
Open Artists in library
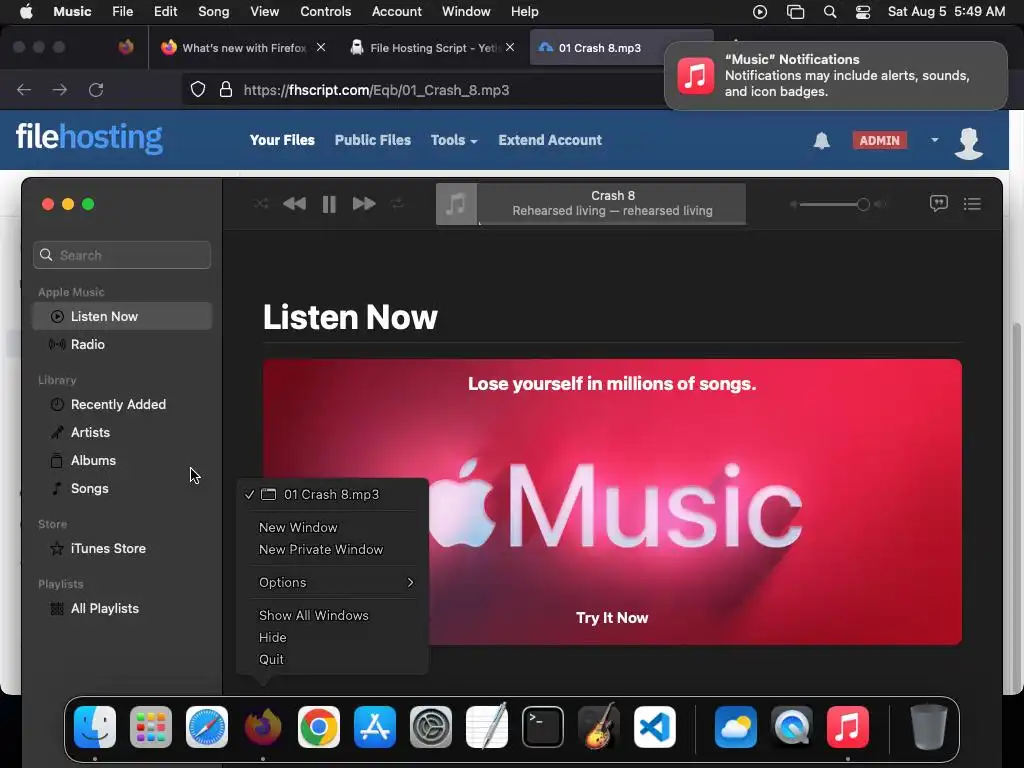[x=122, y=432]
